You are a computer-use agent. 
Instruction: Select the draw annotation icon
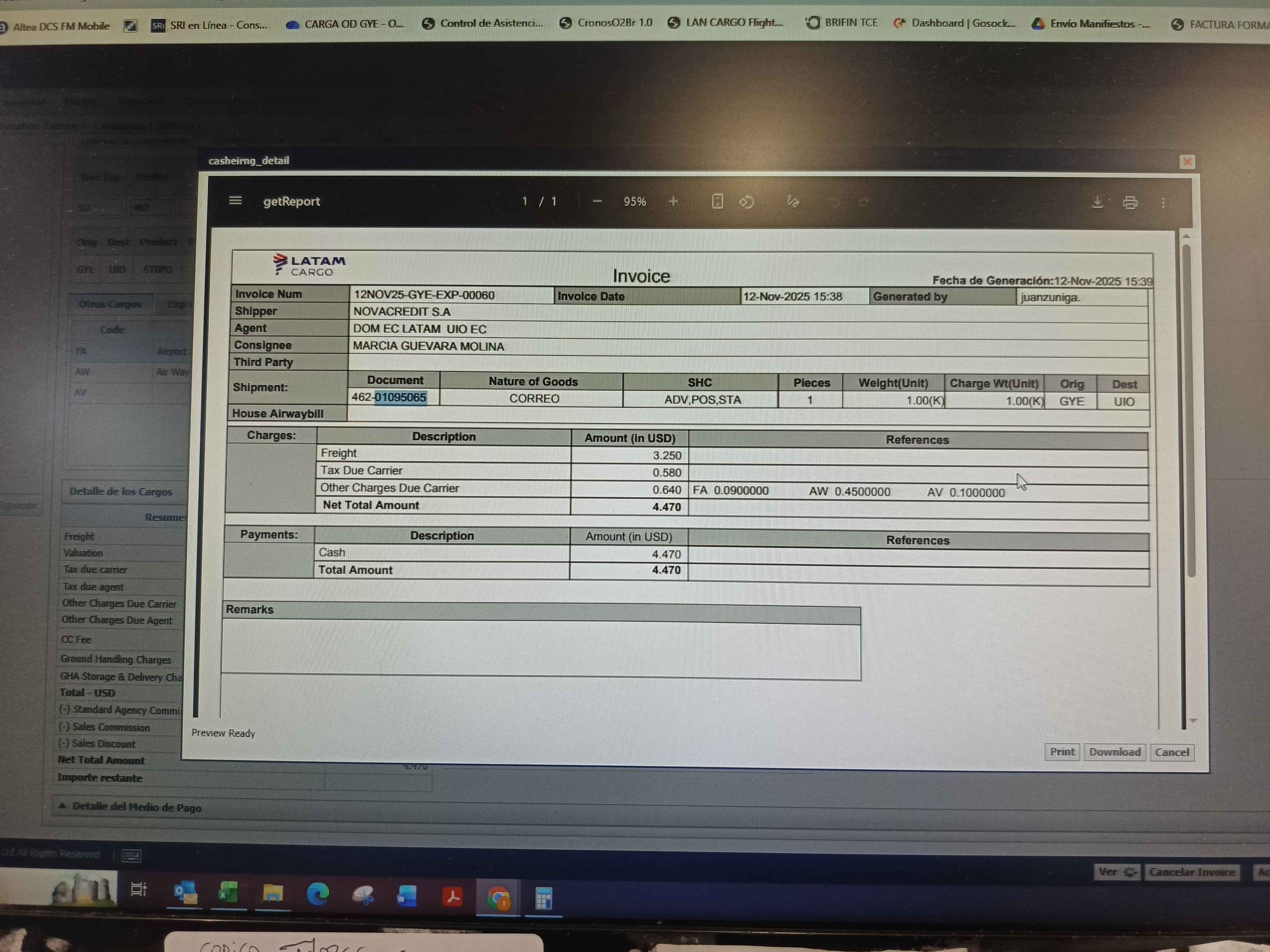[x=793, y=202]
